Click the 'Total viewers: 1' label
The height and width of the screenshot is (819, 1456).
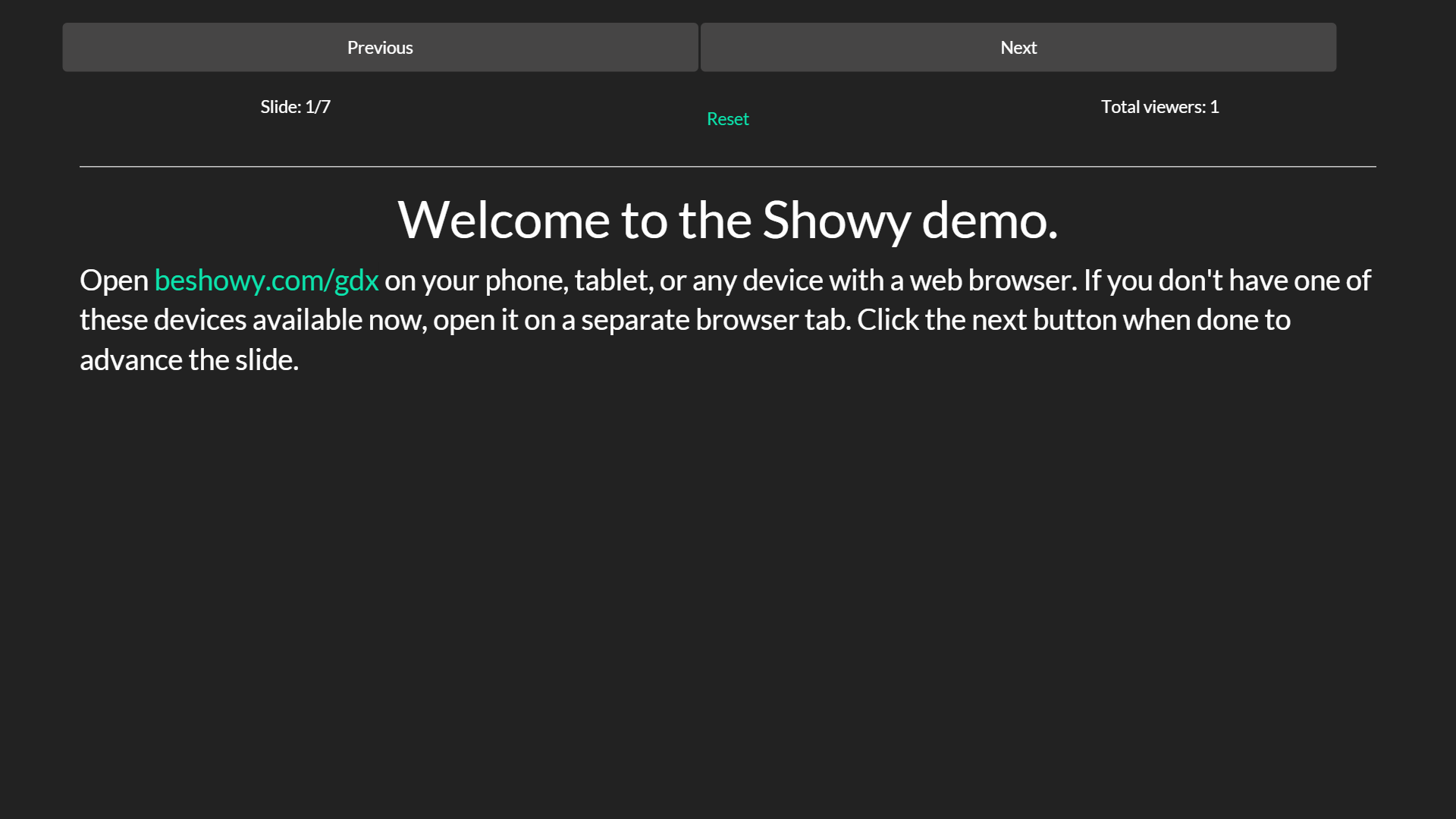1159,107
